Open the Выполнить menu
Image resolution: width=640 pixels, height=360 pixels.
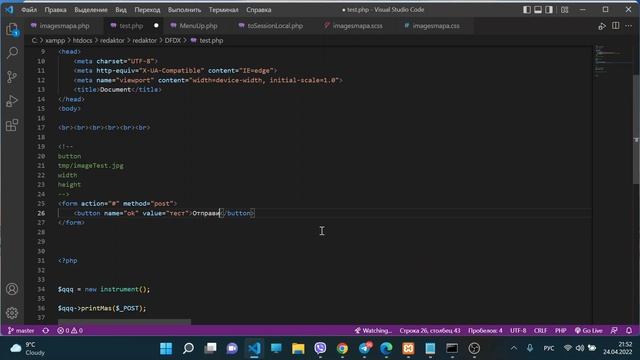(184, 9)
